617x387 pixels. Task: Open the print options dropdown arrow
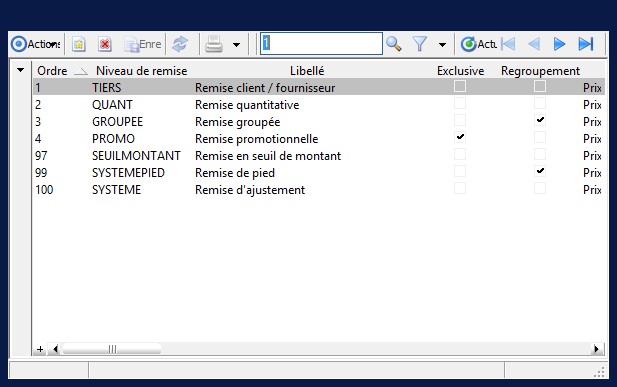236,45
